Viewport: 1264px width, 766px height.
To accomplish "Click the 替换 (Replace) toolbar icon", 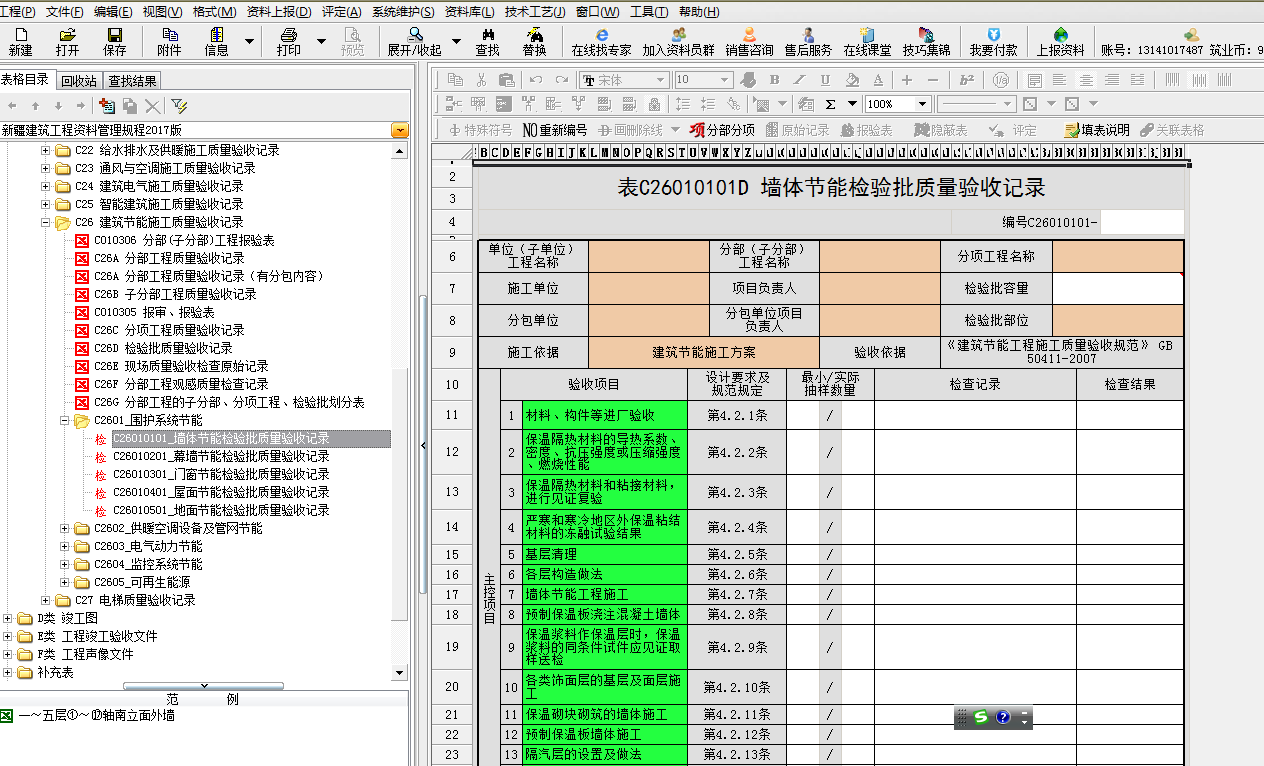I will [534, 41].
